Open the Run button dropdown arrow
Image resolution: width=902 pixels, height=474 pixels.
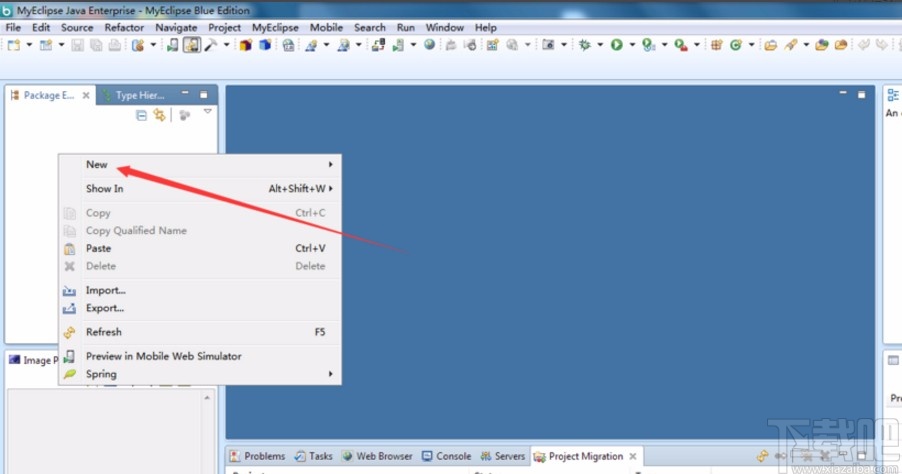632,45
